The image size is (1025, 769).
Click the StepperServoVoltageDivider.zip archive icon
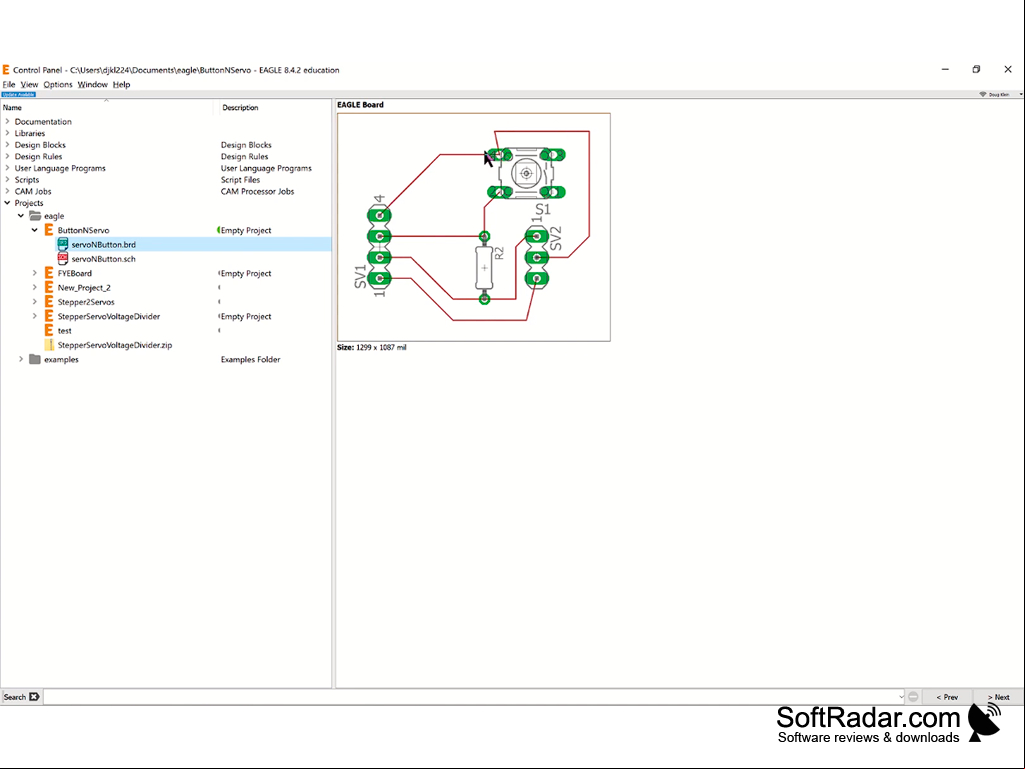coord(49,345)
